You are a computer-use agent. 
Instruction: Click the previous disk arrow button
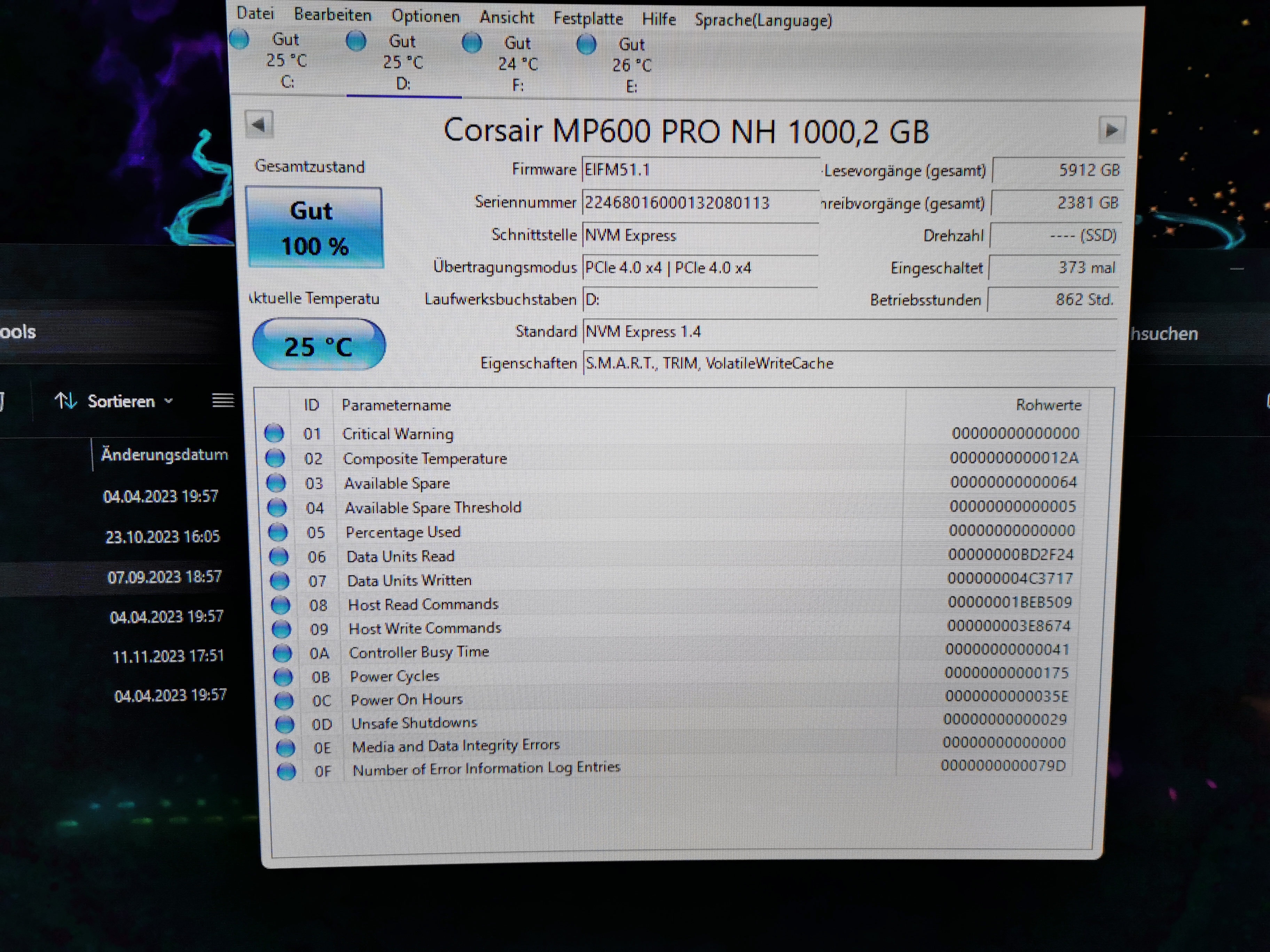(x=259, y=125)
